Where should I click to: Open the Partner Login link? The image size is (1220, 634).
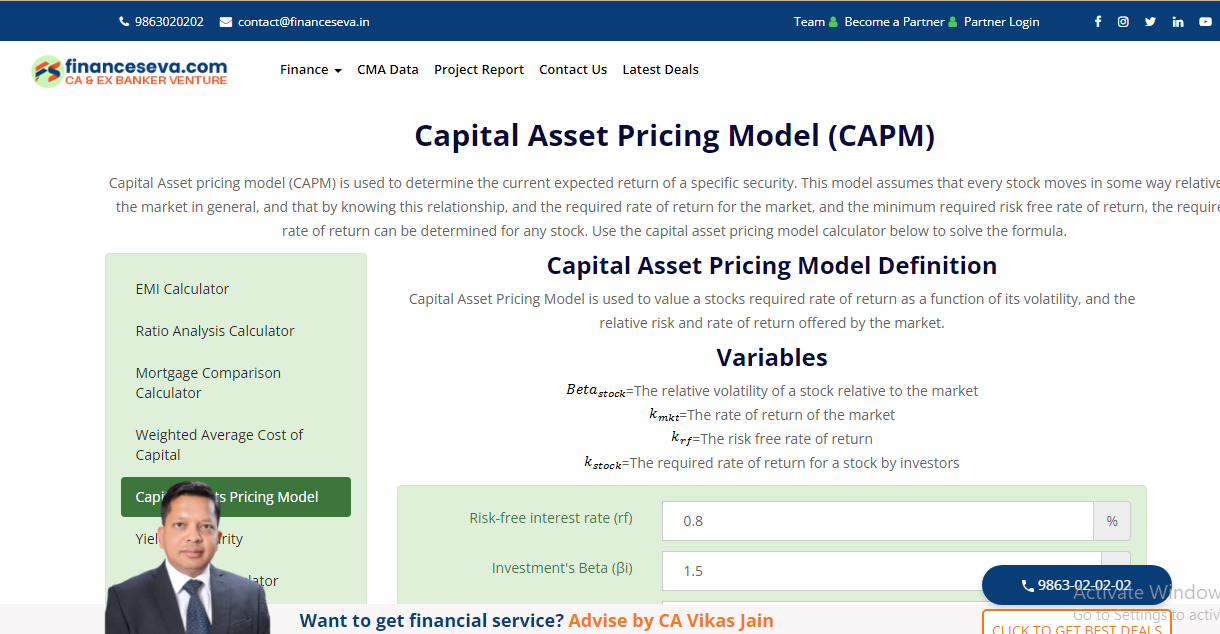(1001, 22)
